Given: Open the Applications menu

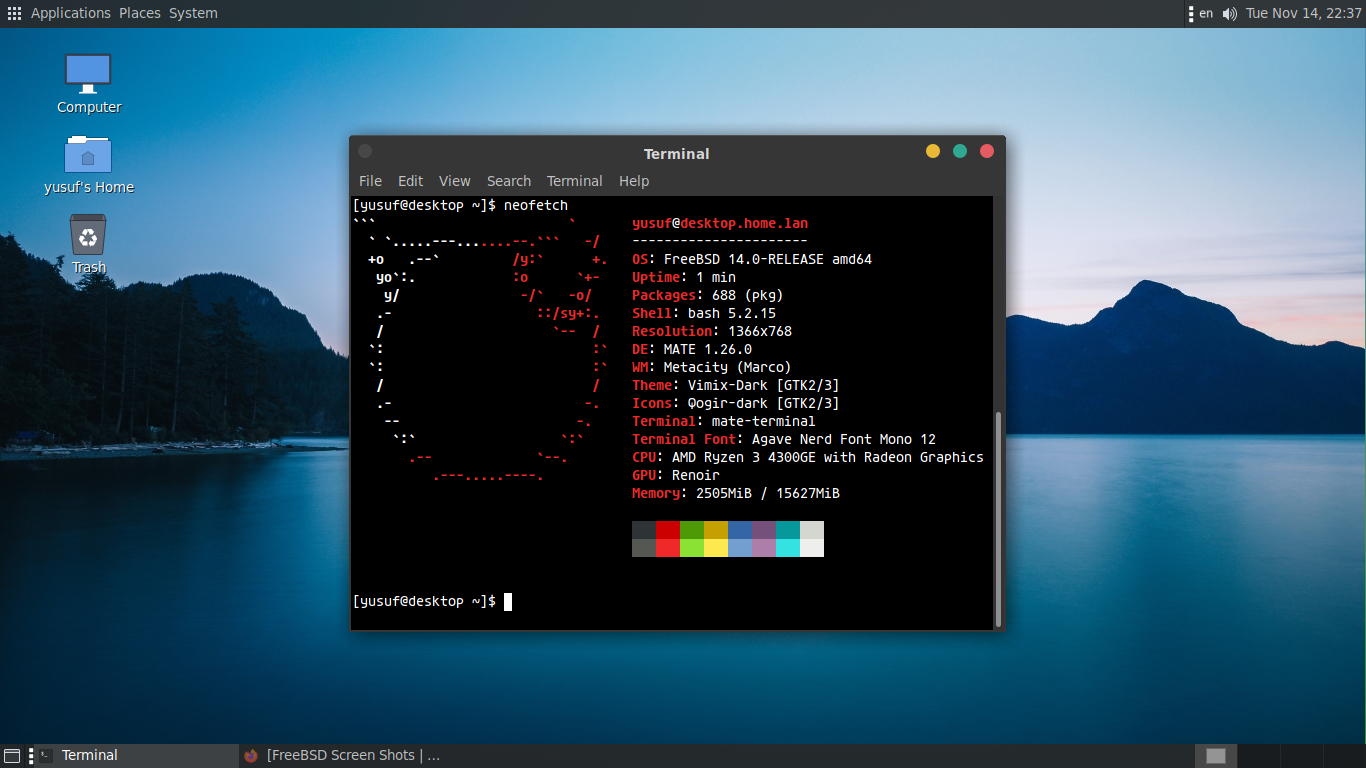Looking at the screenshot, I should (x=71, y=13).
